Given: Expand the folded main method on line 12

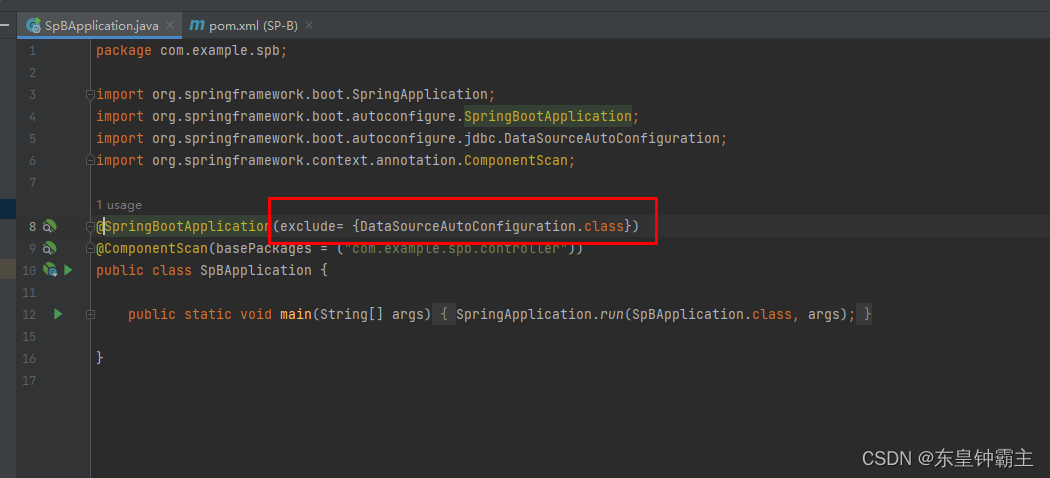Looking at the screenshot, I should coord(90,314).
